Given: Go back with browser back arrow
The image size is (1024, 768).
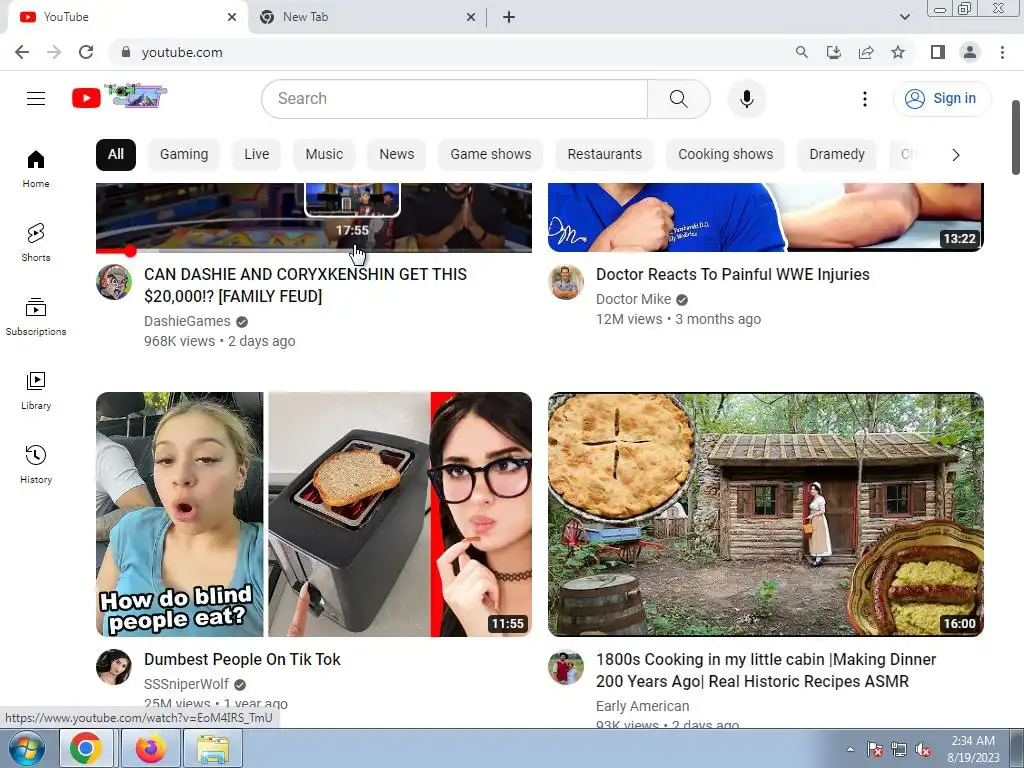Looking at the screenshot, I should click(22, 52).
